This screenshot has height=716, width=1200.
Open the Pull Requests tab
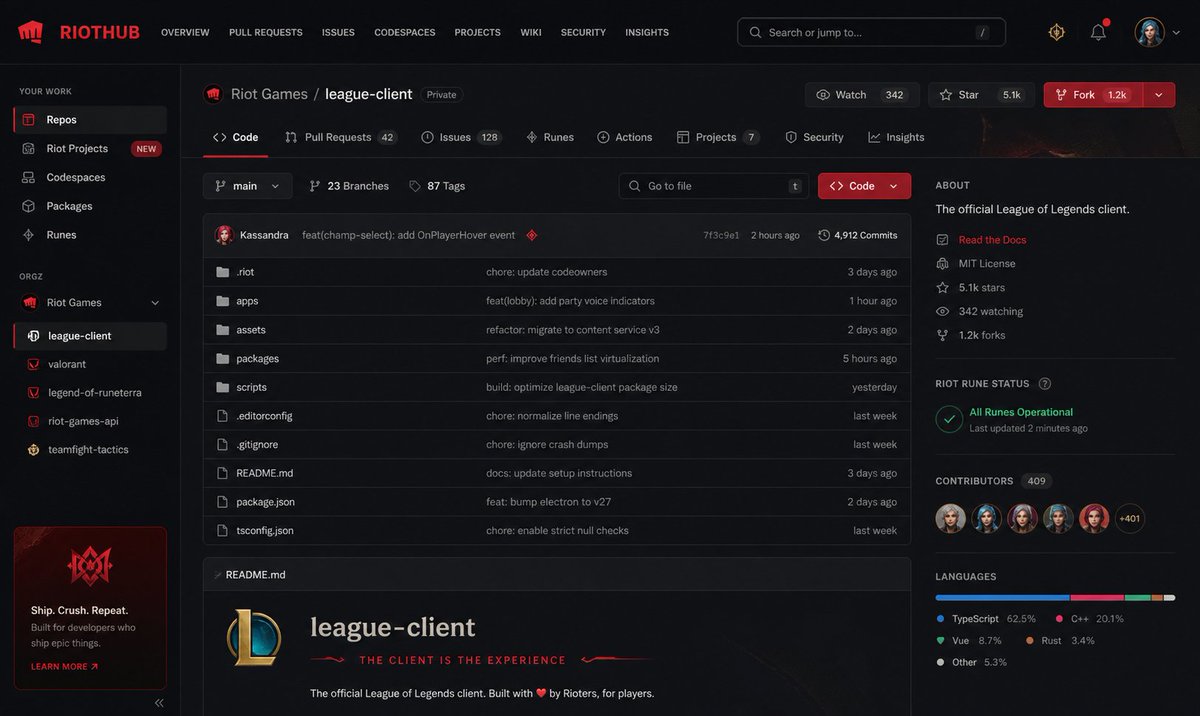(340, 137)
